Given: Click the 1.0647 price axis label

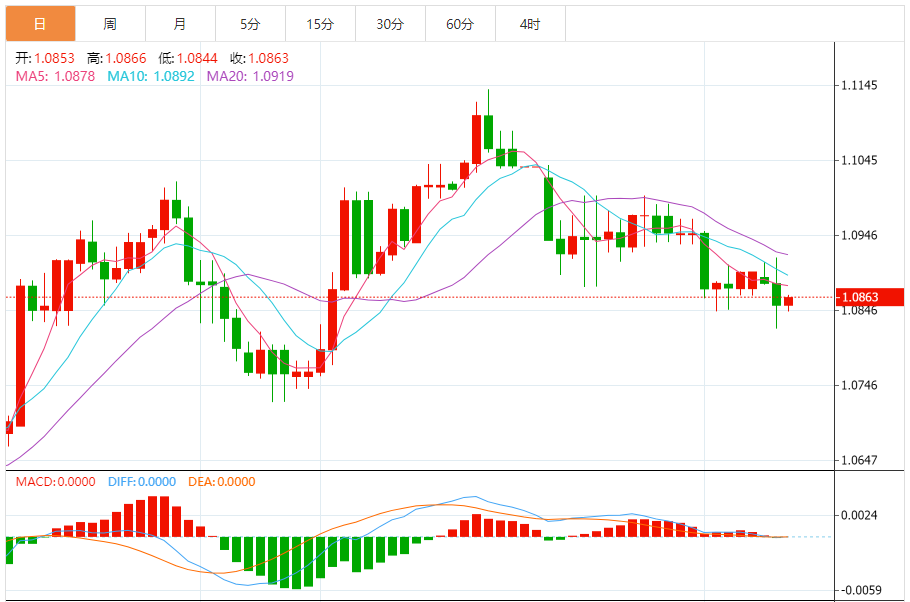Looking at the screenshot, I should point(860,460).
